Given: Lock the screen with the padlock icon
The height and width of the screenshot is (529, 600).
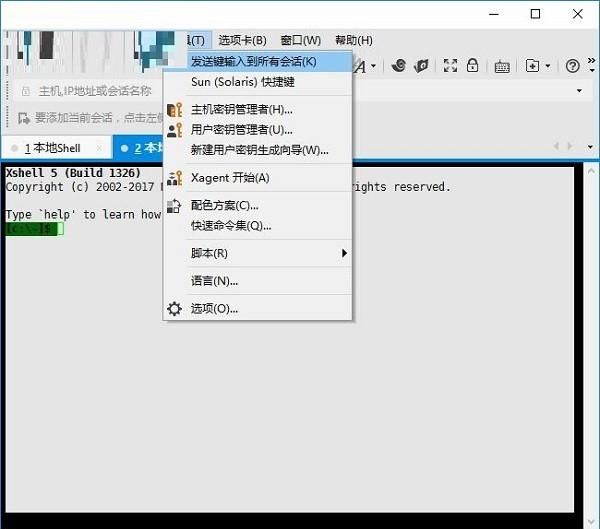Looking at the screenshot, I should [472, 65].
